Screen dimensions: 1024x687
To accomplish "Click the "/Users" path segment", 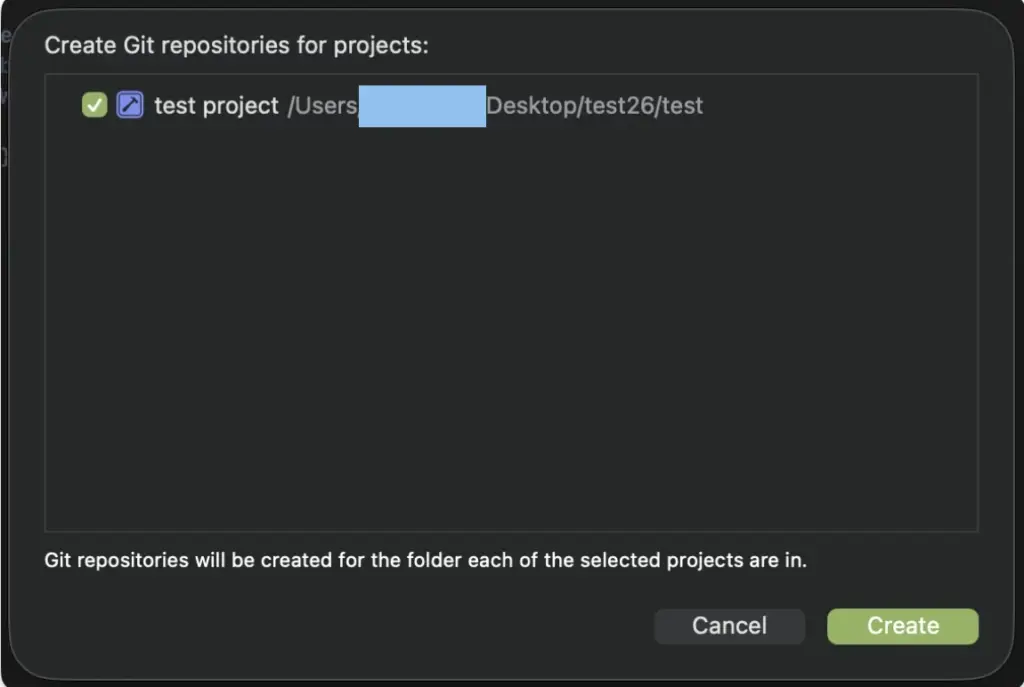I will pos(322,105).
